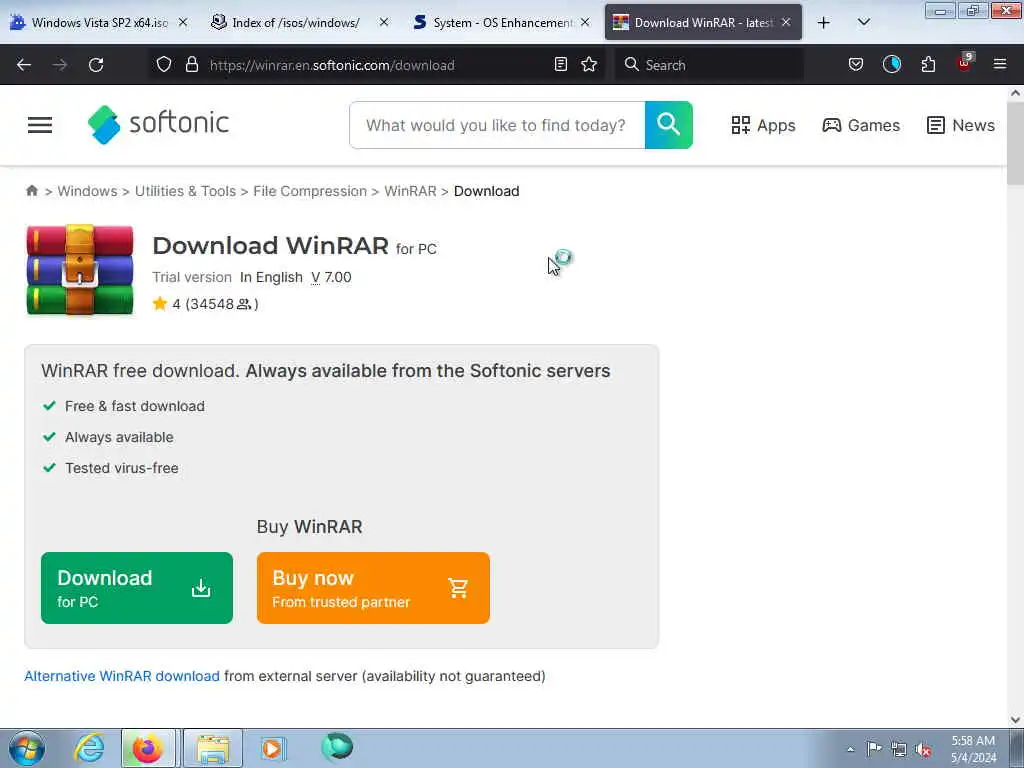The height and width of the screenshot is (768, 1024).
Task: Click the Firefox Search box
Action: (x=709, y=65)
